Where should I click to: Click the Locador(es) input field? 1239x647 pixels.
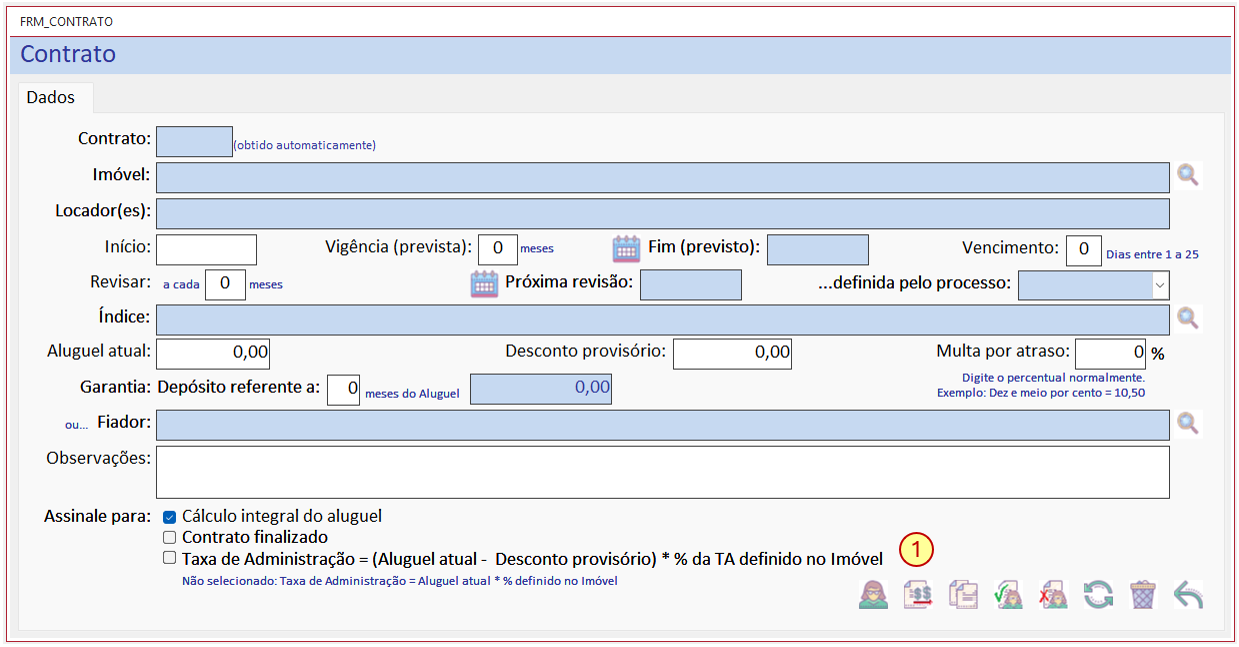[x=663, y=213]
